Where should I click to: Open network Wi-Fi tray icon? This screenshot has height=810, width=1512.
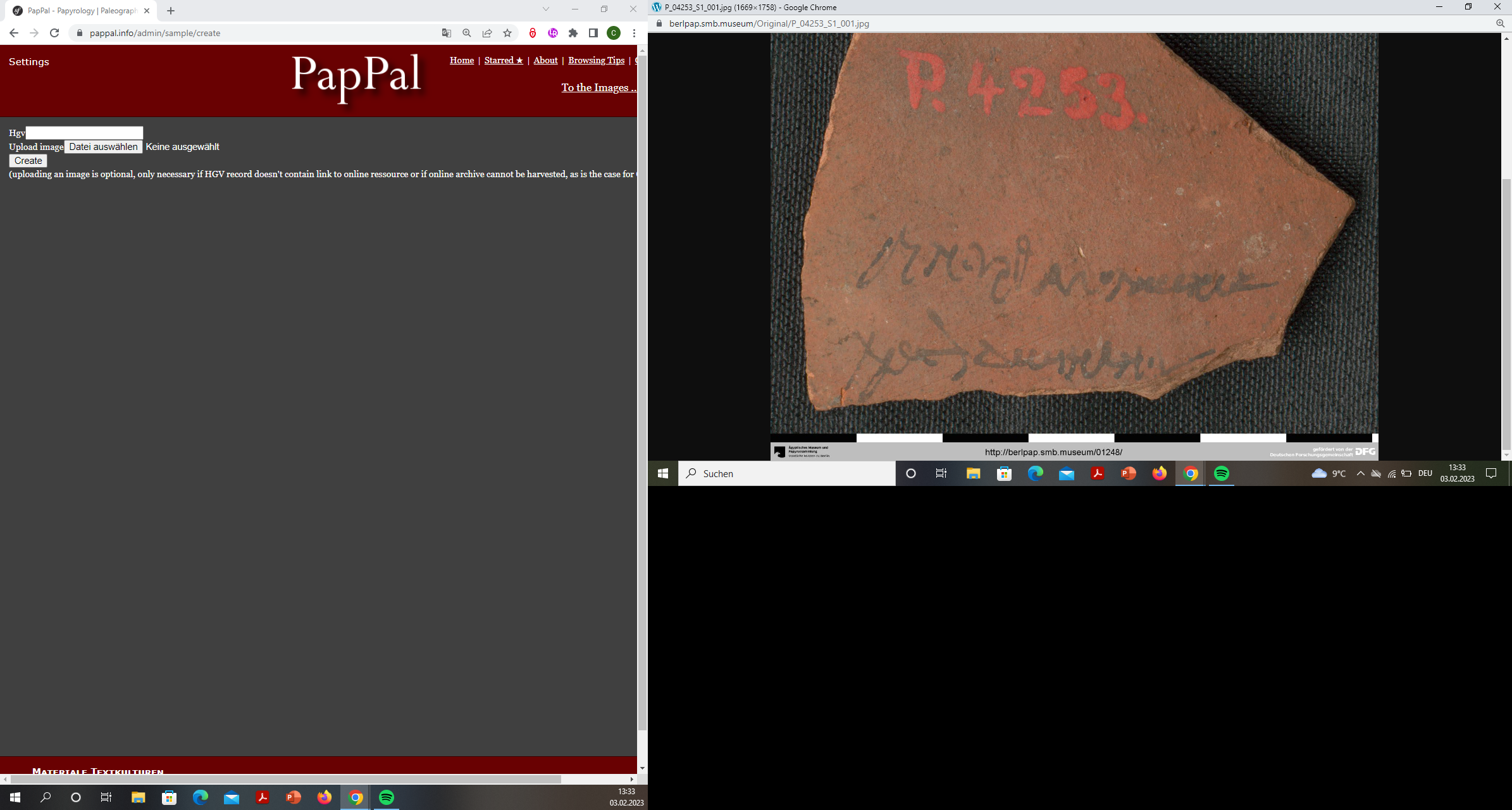point(1391,473)
